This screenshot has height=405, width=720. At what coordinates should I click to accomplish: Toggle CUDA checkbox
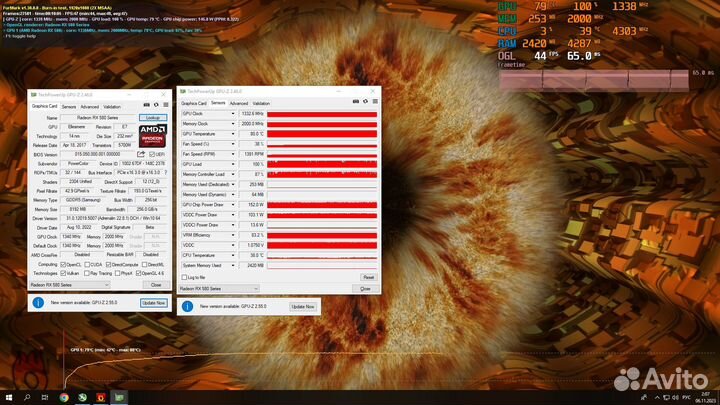87,264
